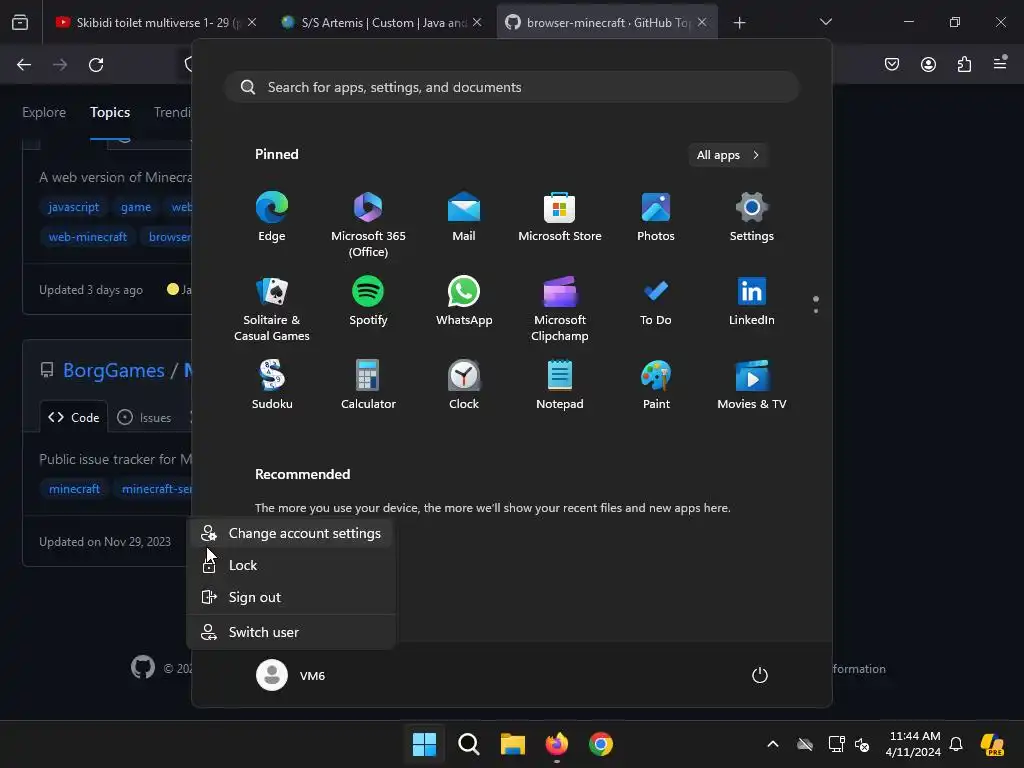Show all apps list

[x=728, y=155]
